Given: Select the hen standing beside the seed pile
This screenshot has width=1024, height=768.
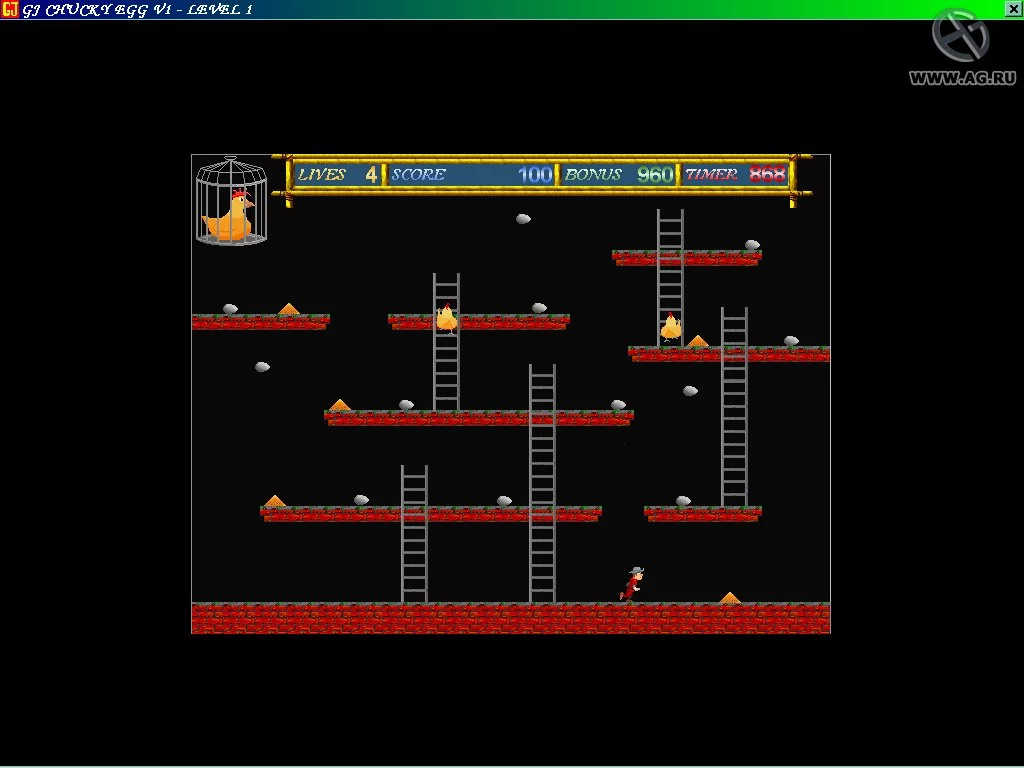Looking at the screenshot, I should (670, 327).
